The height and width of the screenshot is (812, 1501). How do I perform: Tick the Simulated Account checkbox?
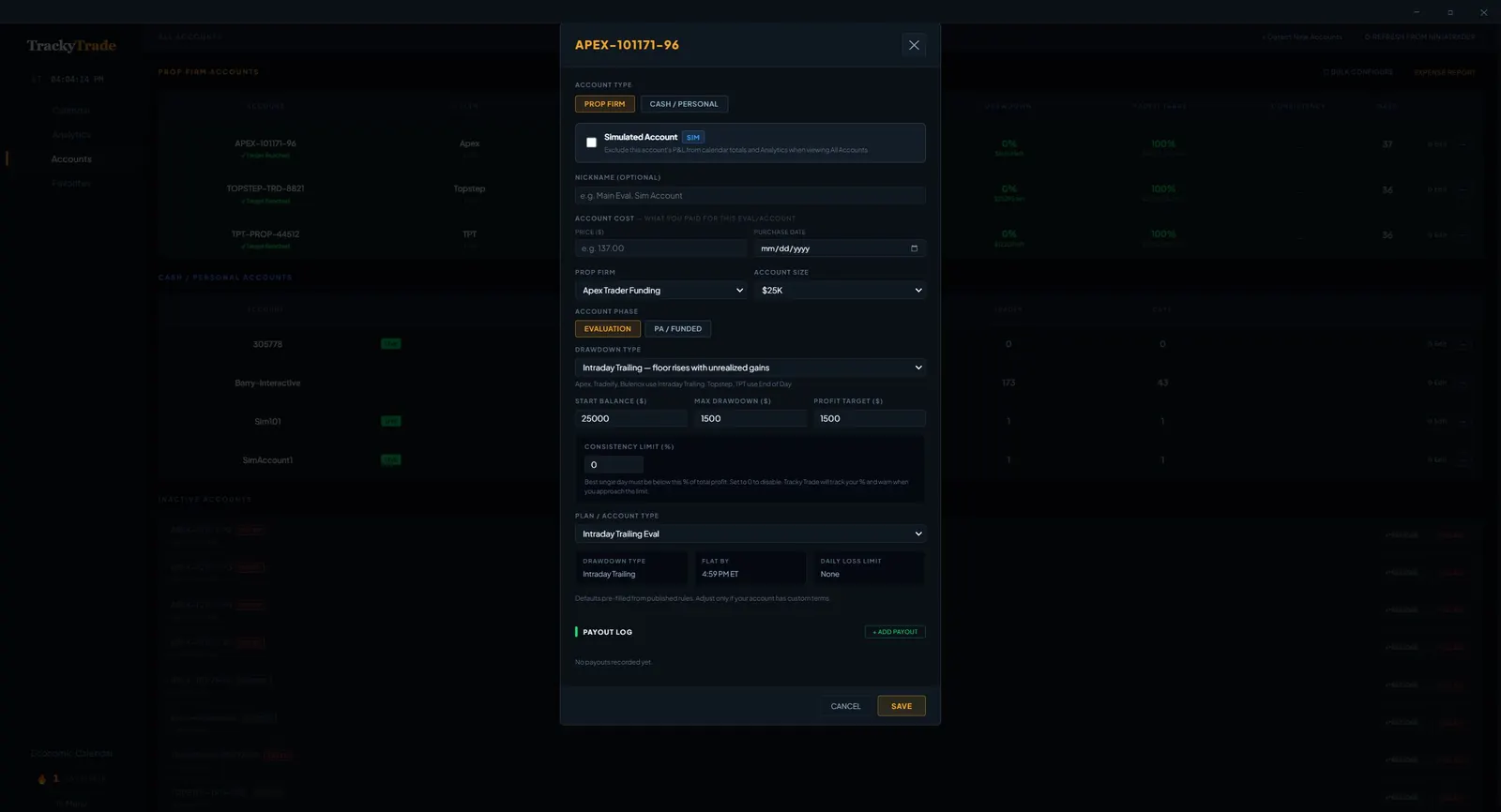click(x=591, y=143)
